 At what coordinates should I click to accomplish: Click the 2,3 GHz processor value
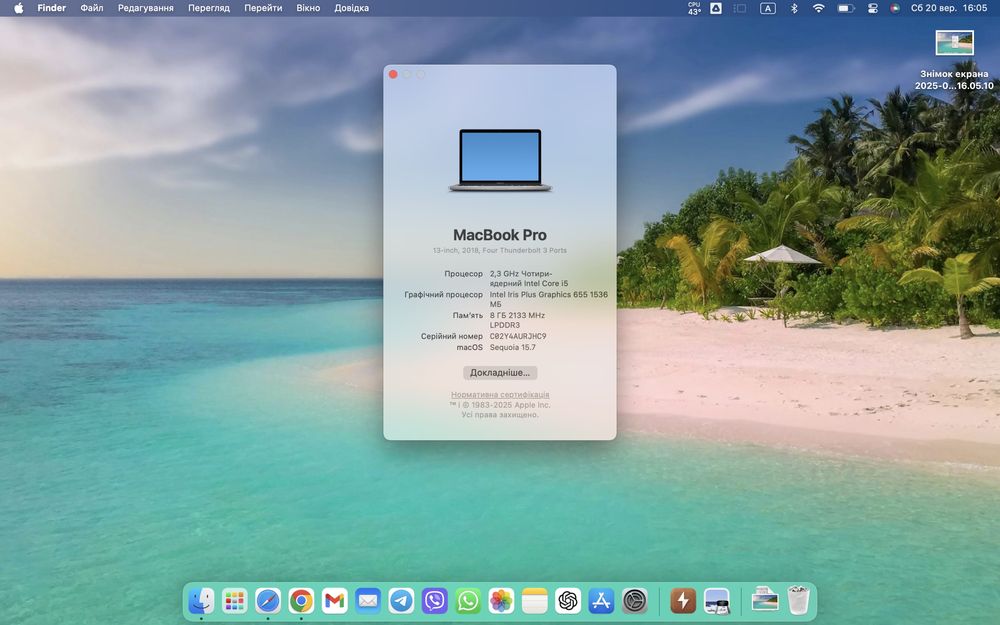coord(529,279)
